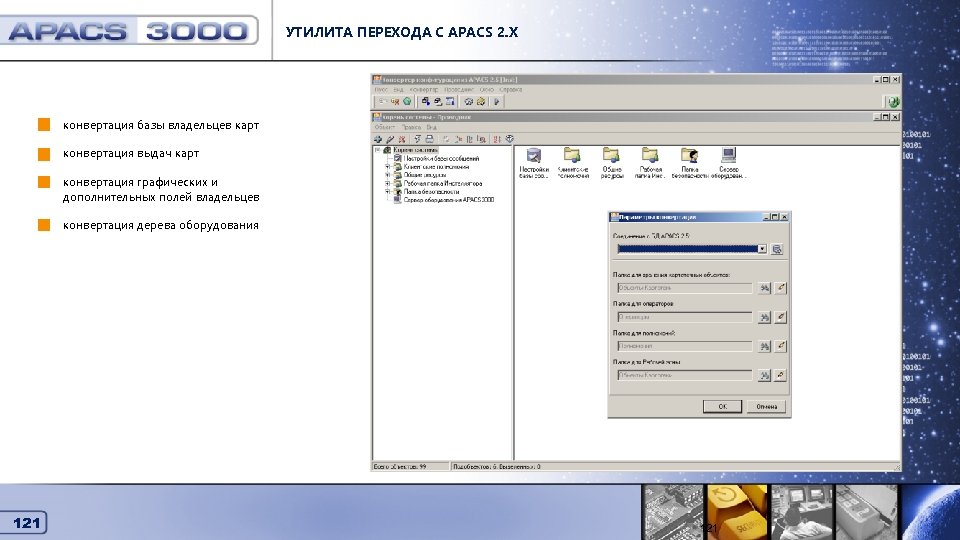The width and height of the screenshot is (960, 540).
Task: Click the plus (add object) icon in the Explorer toolbar
Action: (x=378, y=139)
